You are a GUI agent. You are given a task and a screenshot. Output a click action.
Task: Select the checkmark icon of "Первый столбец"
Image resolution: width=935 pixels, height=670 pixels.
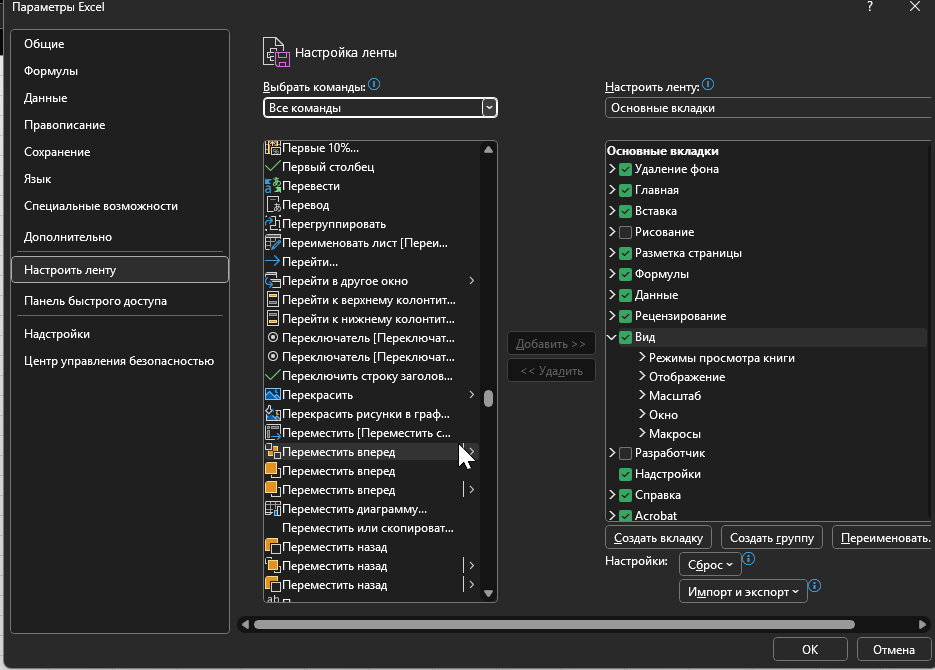[x=273, y=167]
